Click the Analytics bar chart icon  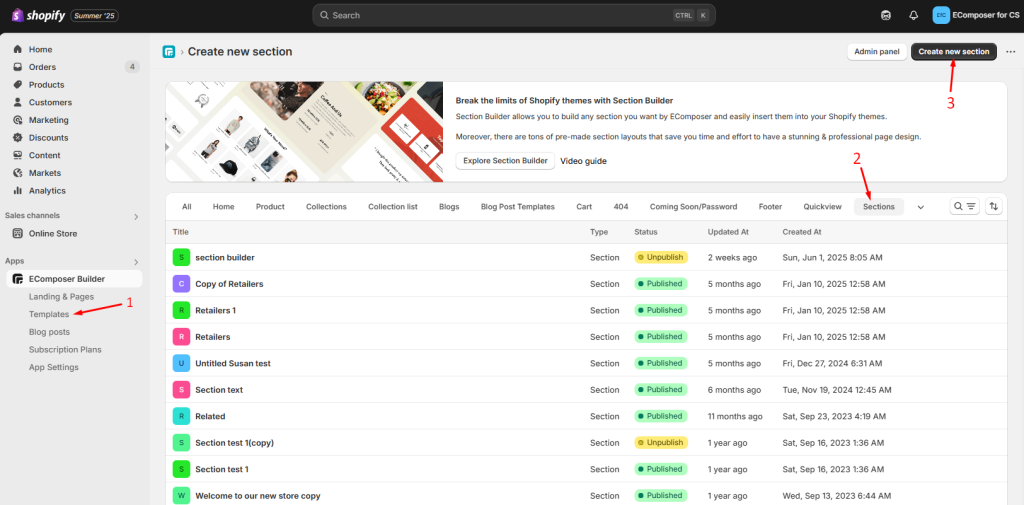18,191
